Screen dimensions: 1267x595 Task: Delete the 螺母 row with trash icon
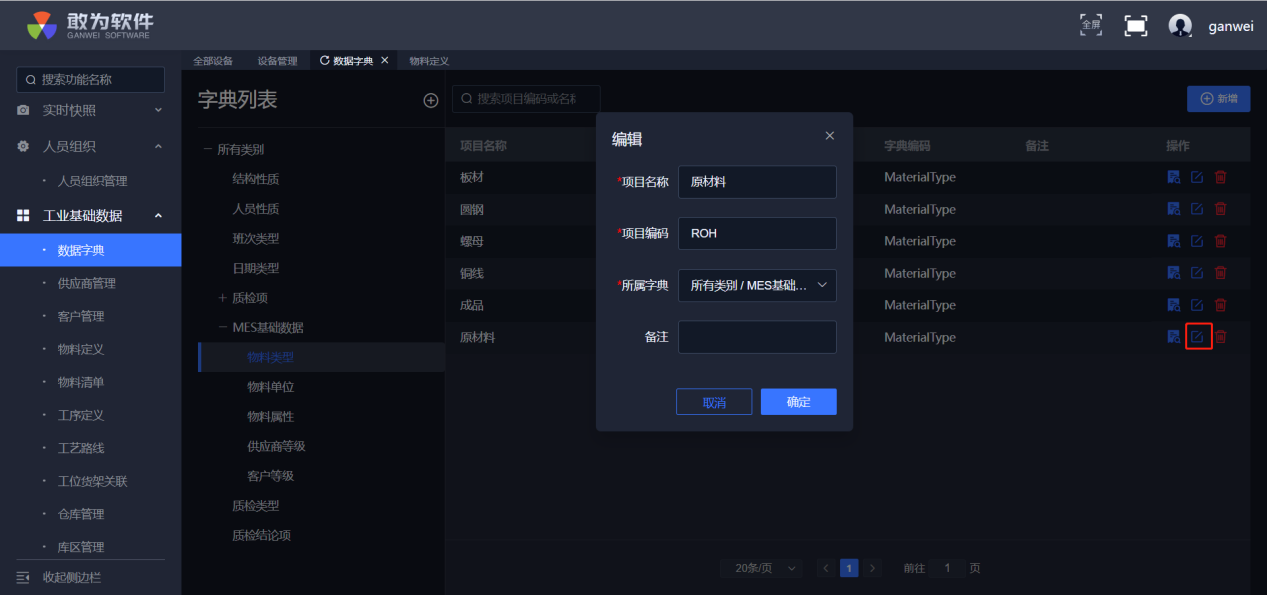pyautogui.click(x=1220, y=241)
